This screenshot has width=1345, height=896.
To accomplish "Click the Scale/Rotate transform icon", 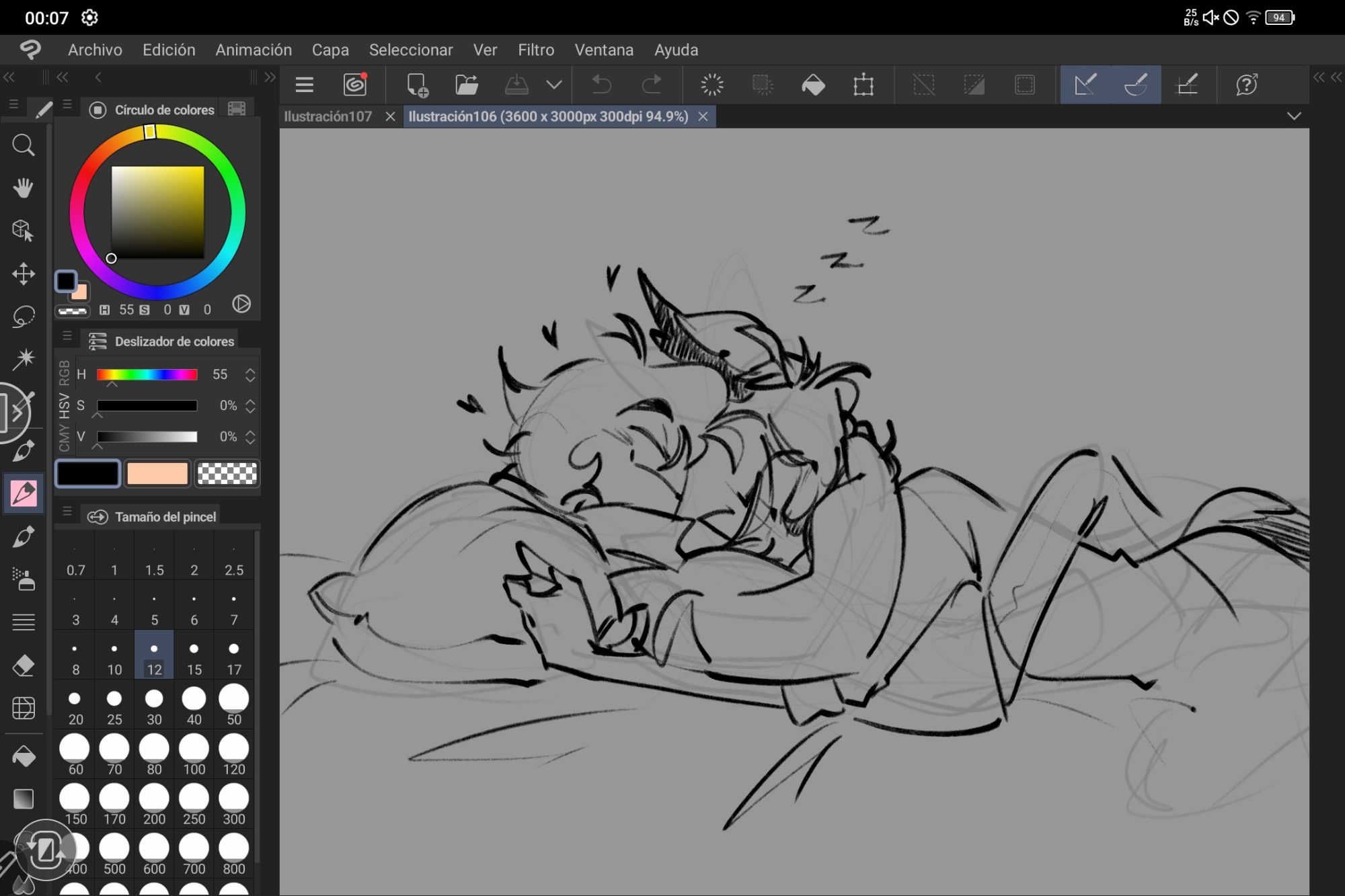I will (863, 85).
